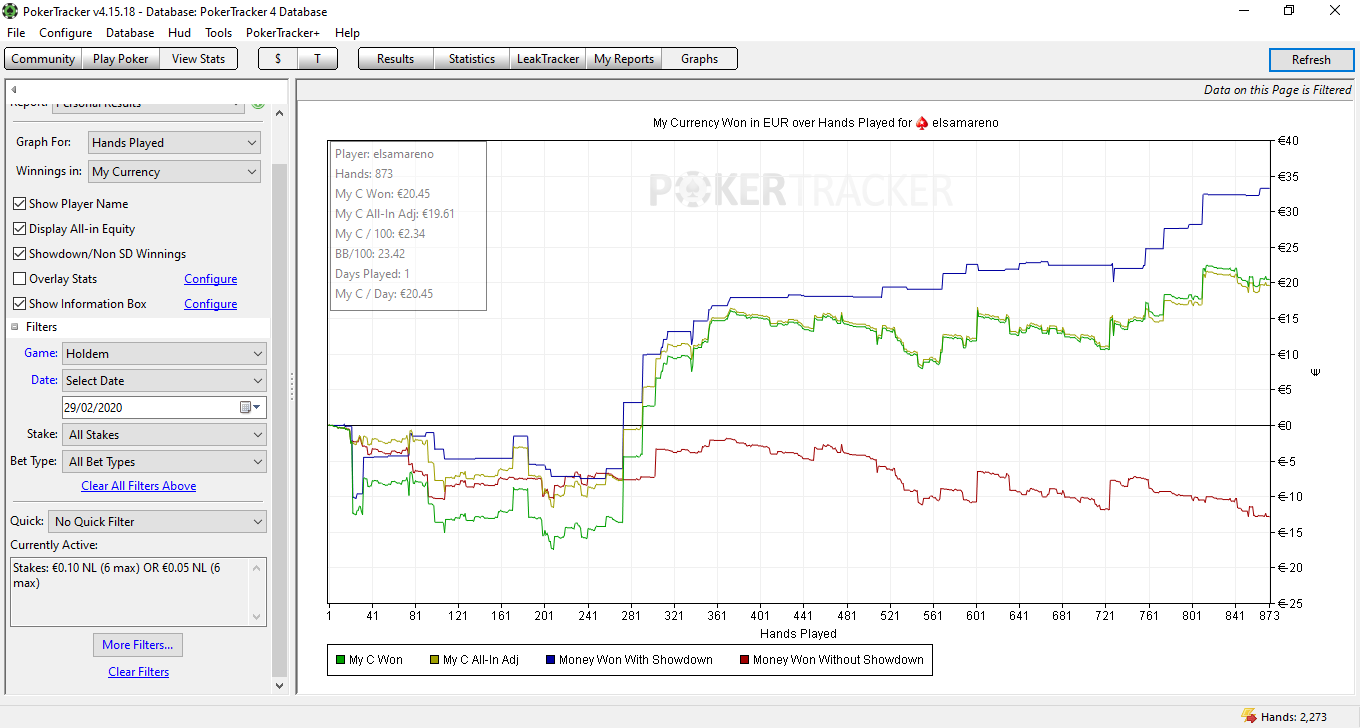Open the Graph For dropdown
Screen dimensions: 1360x728
click(174, 143)
